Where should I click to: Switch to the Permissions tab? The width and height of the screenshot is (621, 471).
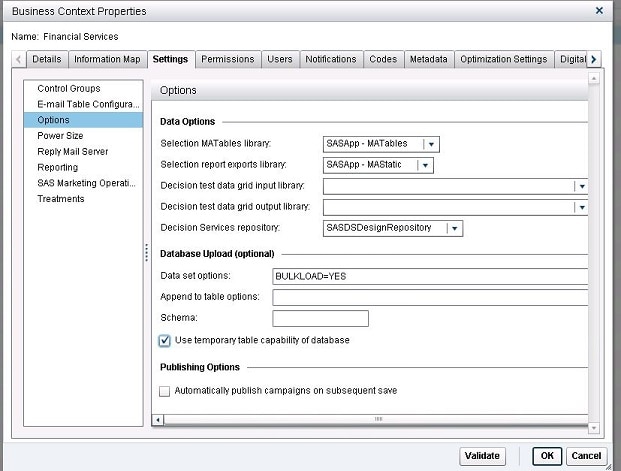coord(227,59)
